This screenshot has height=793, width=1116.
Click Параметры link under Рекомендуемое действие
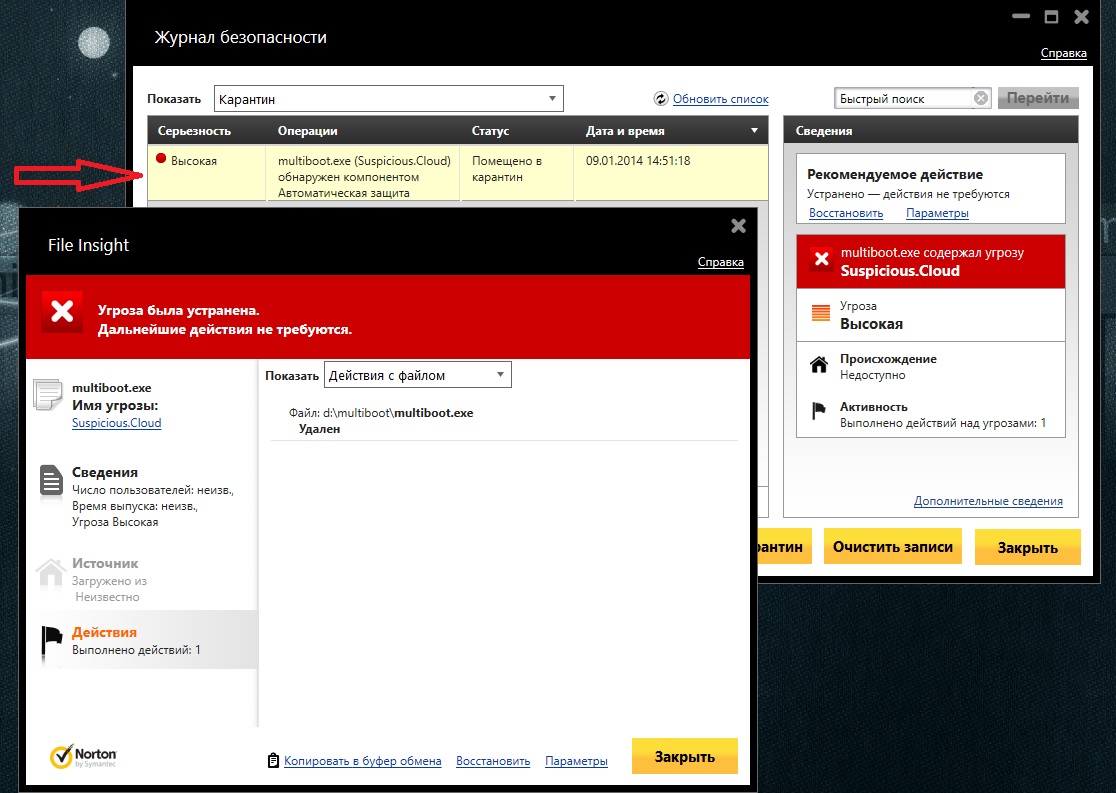pyautogui.click(x=937, y=213)
